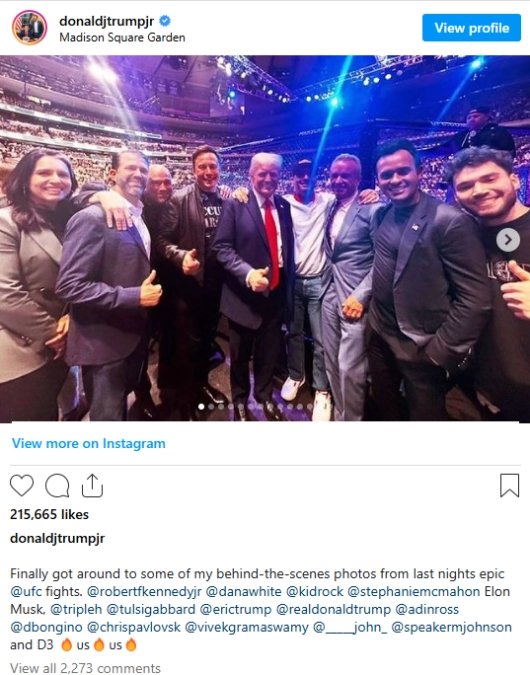Share the post using share icon
The image size is (530, 675).
[x=93, y=486]
